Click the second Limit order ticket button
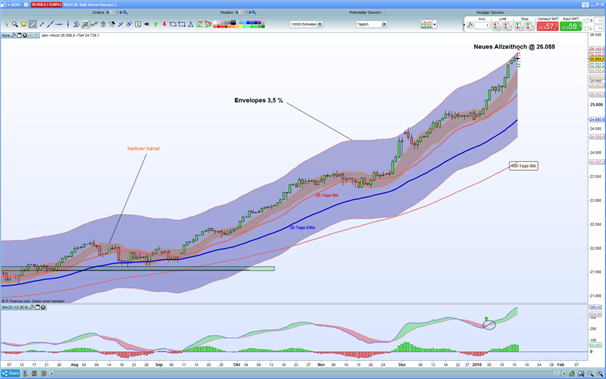Image resolution: width=606 pixels, height=379 pixels. coord(507,26)
